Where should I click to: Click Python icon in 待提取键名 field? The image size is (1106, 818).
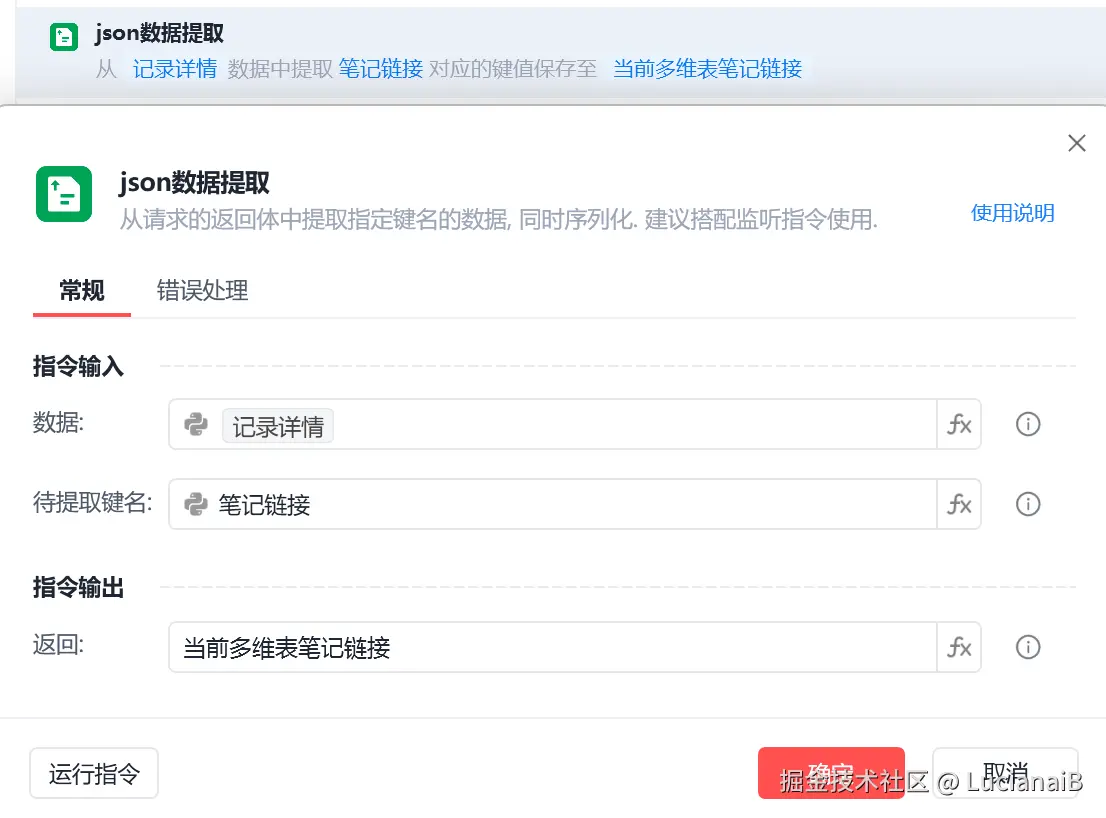pos(195,504)
